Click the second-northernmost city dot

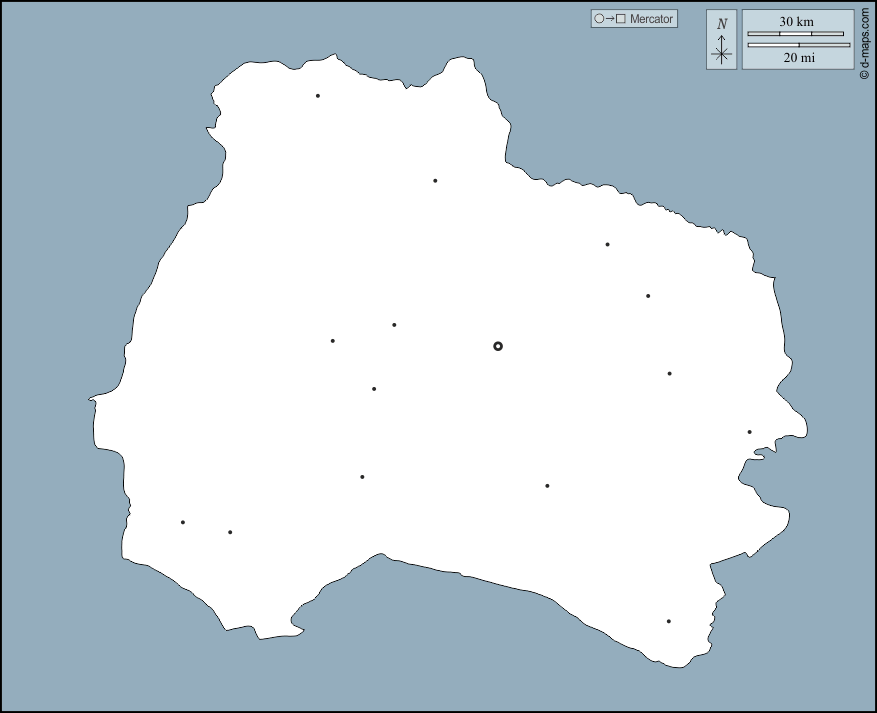(435, 181)
